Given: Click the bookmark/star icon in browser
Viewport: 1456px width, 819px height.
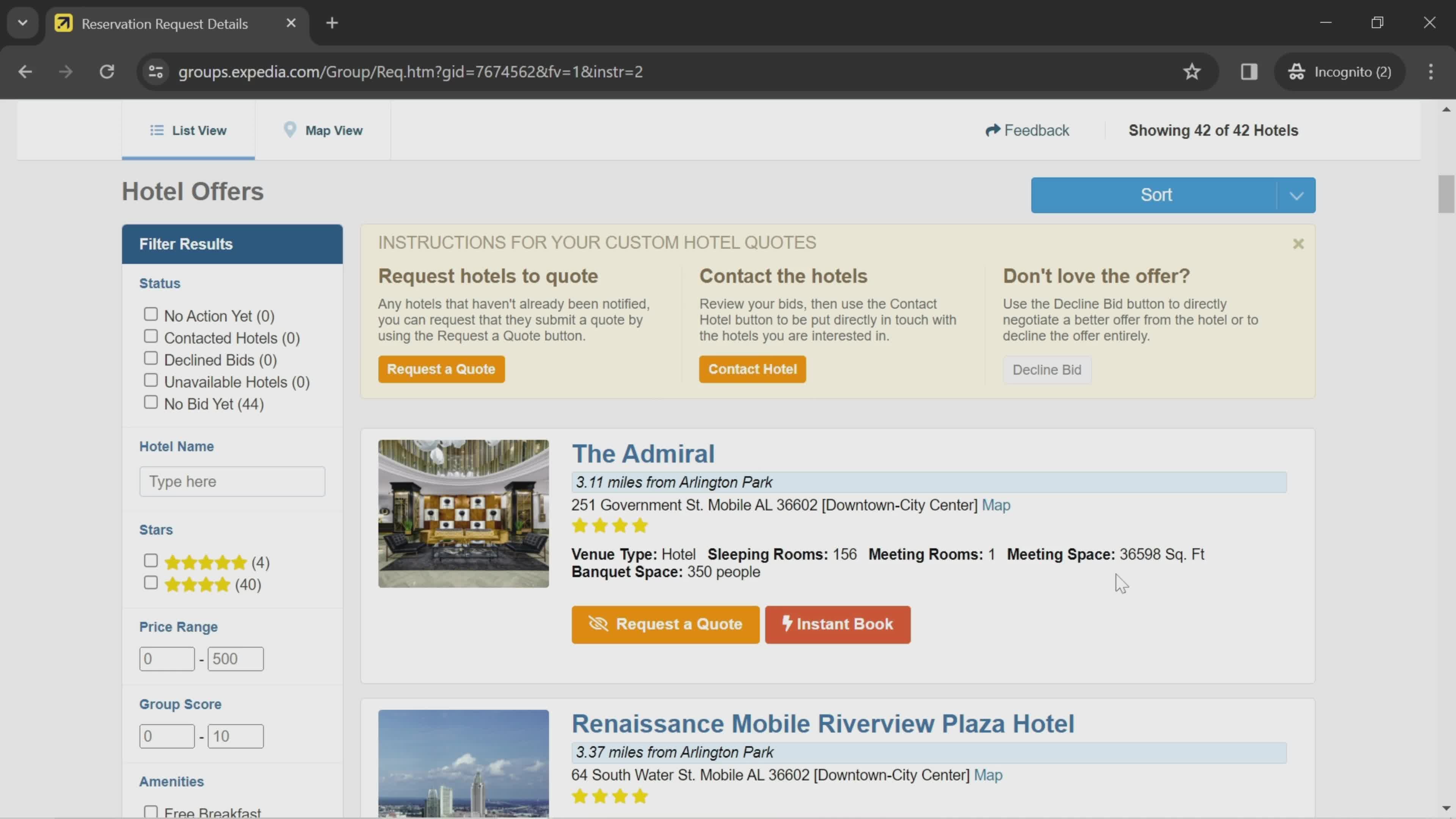Looking at the screenshot, I should tap(1192, 71).
